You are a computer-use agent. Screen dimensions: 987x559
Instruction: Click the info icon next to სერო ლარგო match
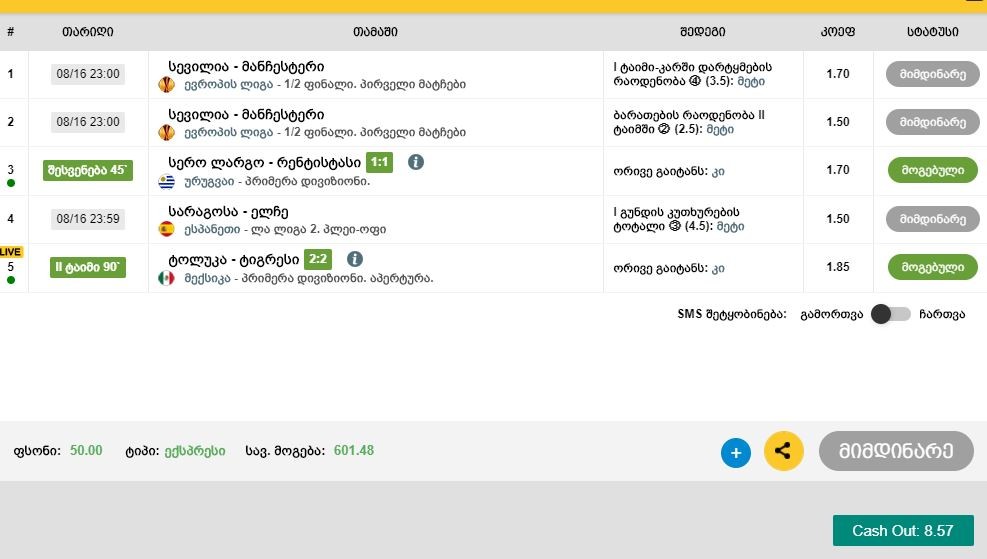[x=415, y=162]
